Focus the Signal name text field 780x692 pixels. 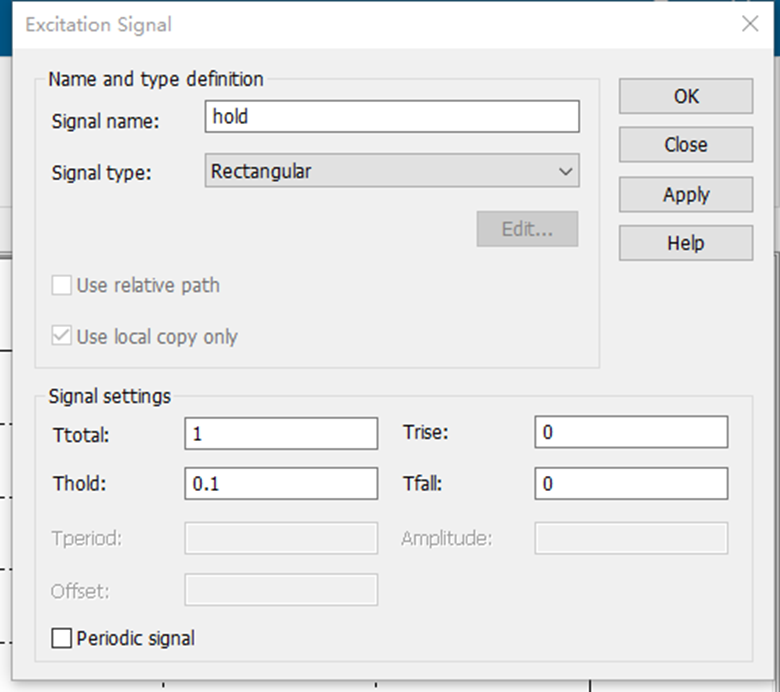pos(392,116)
